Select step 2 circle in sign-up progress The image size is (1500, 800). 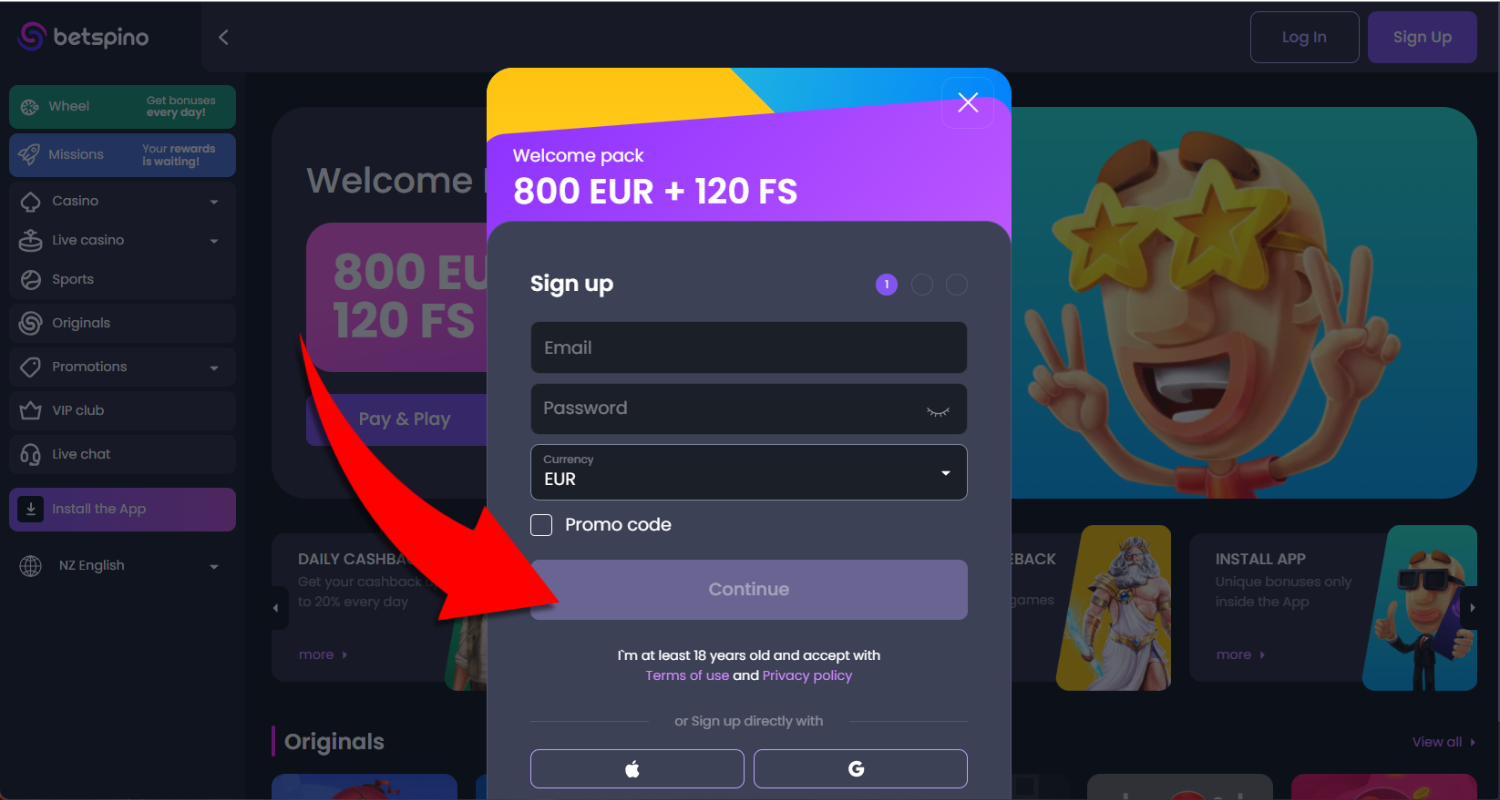pyautogui.click(x=922, y=285)
